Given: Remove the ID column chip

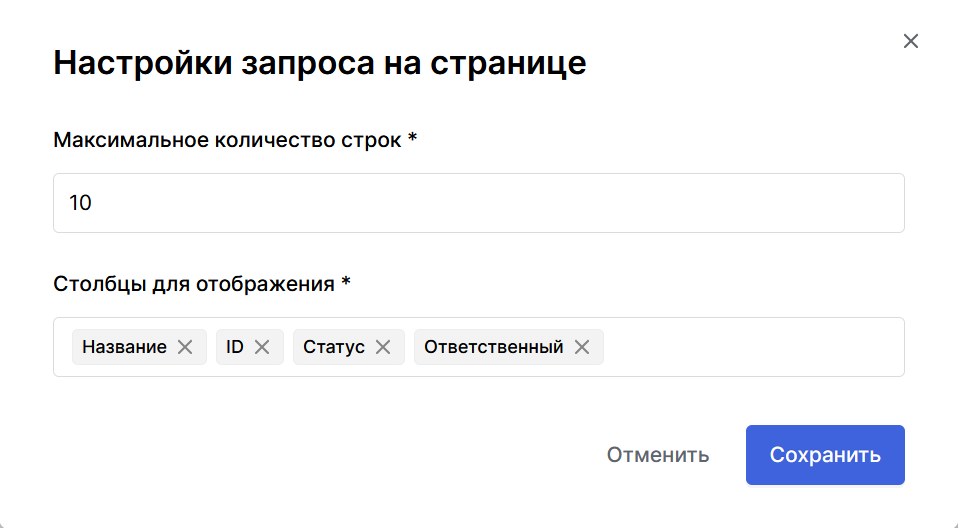Looking at the screenshot, I should [x=262, y=347].
